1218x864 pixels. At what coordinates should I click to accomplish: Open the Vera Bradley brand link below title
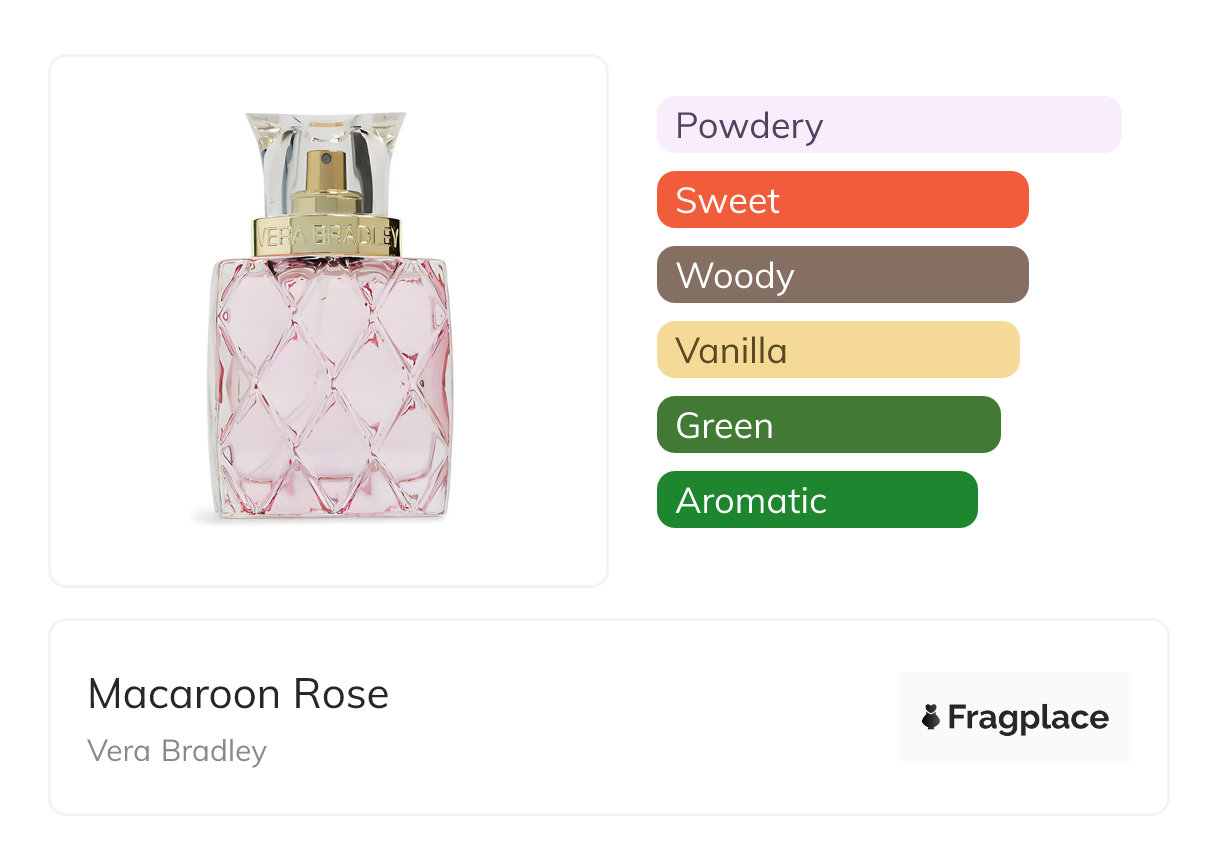click(x=177, y=750)
